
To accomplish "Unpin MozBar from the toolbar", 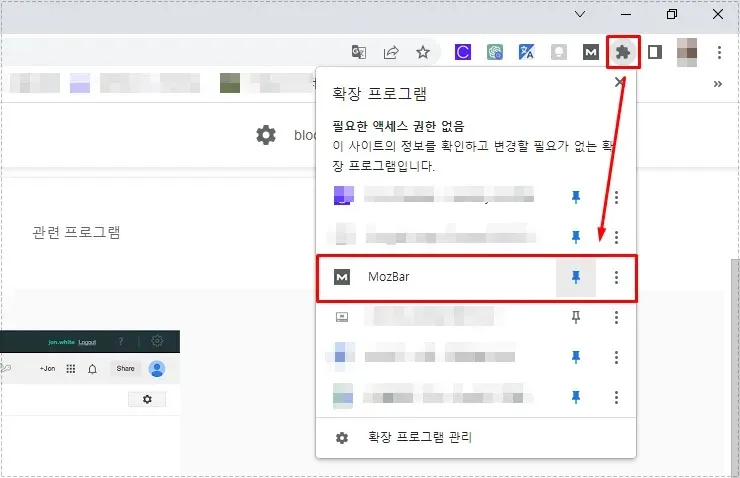I will pos(576,277).
